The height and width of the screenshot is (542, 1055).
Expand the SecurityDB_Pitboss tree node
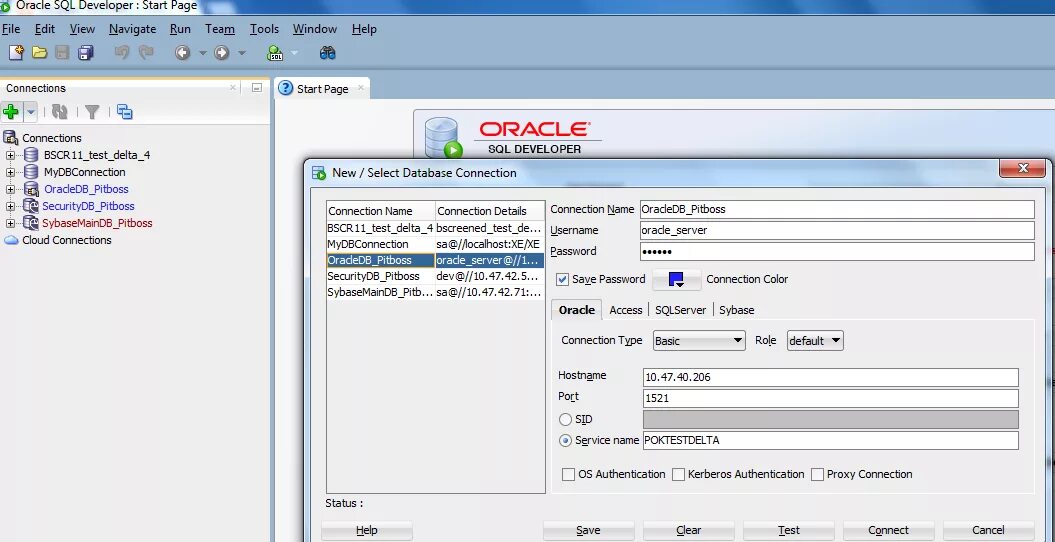click(10, 206)
